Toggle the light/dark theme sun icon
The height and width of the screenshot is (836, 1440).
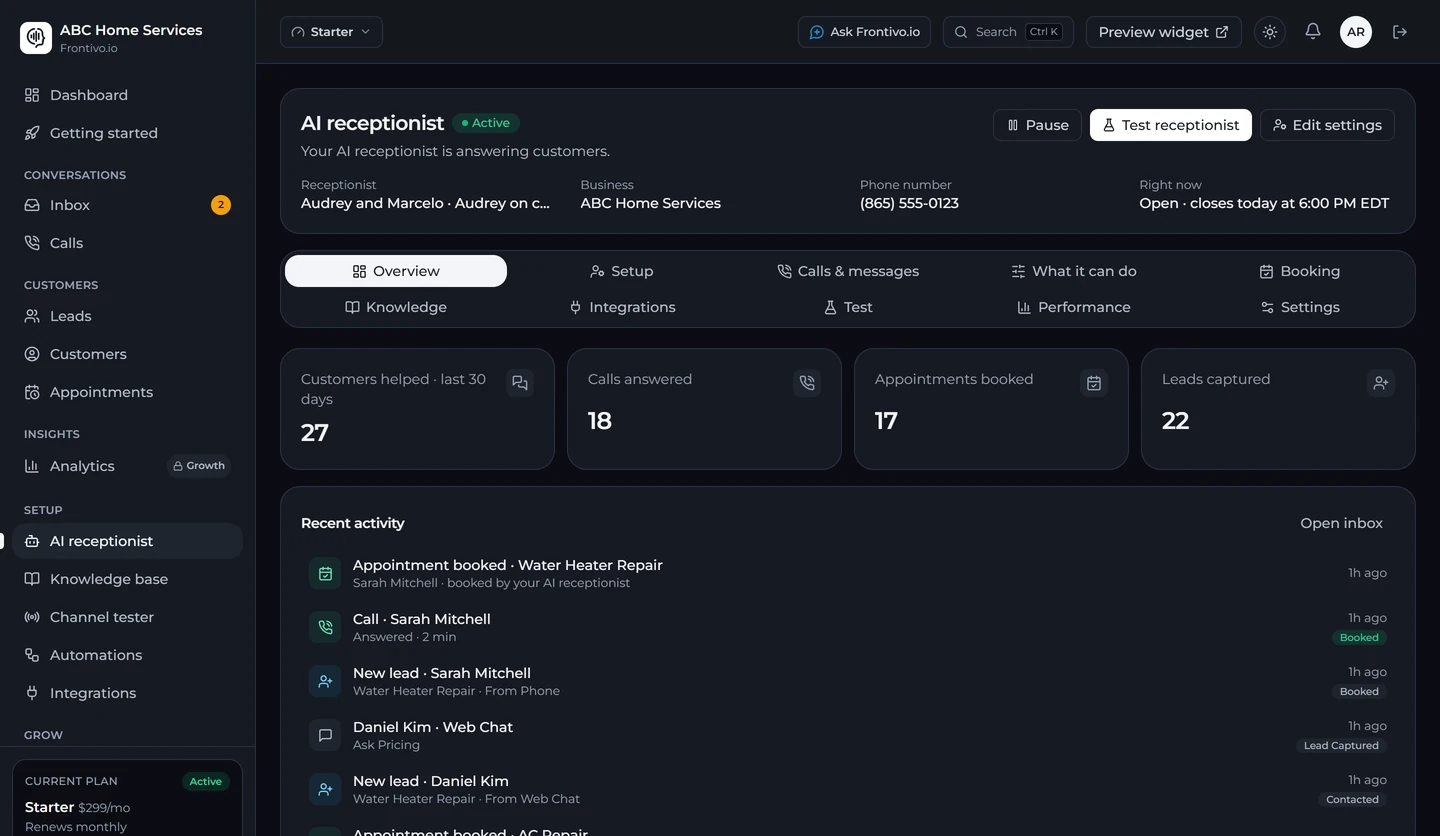[1270, 32]
